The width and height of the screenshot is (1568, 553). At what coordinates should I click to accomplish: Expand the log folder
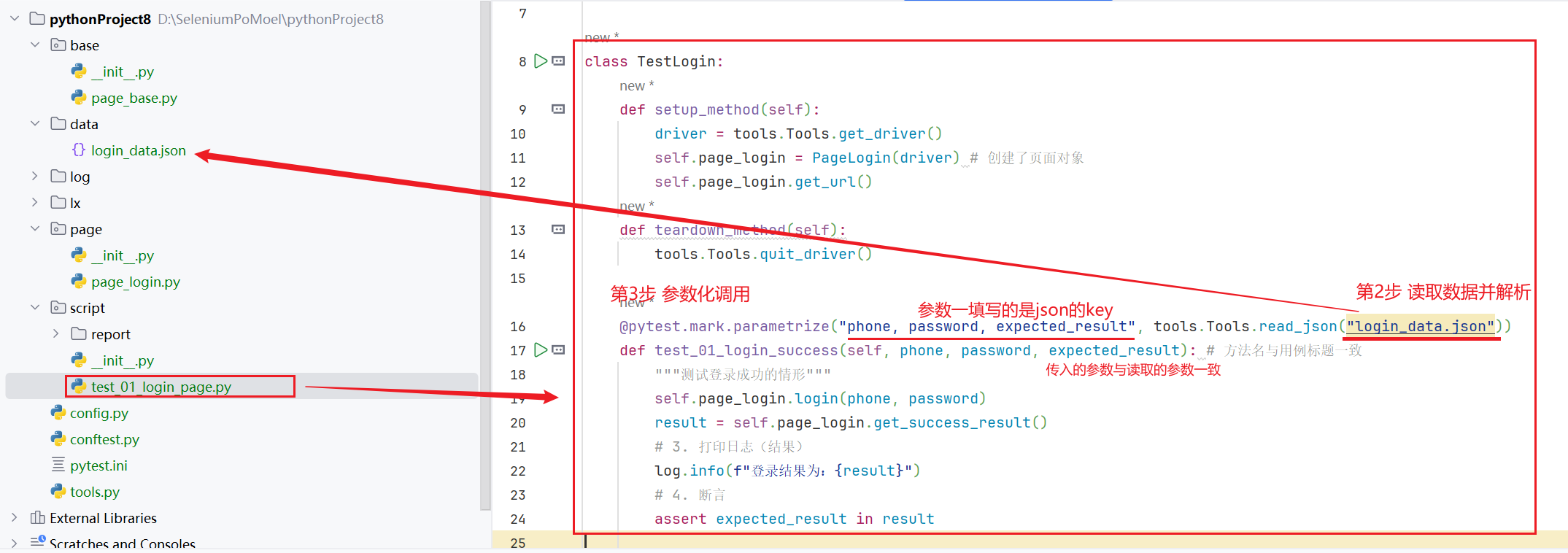[x=35, y=177]
